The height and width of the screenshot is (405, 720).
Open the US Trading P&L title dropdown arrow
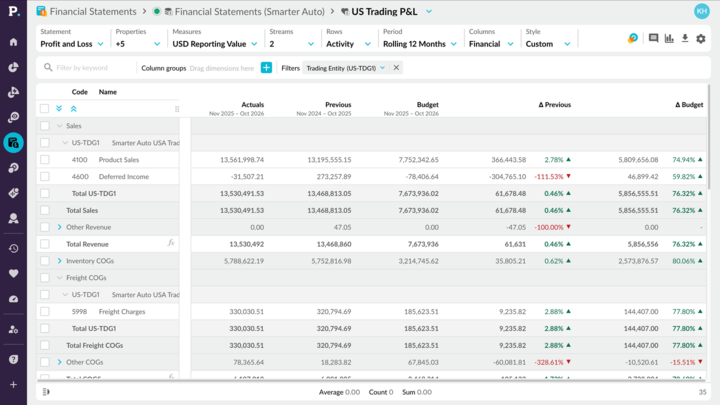click(429, 11)
